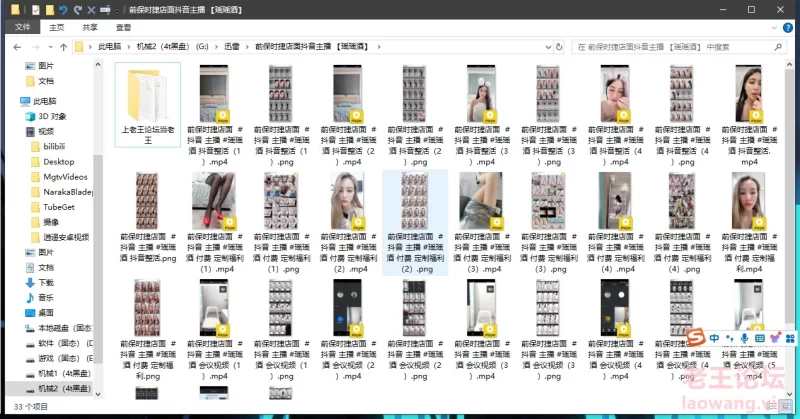Switch to the 共享 ribbon tab
The height and width of the screenshot is (419, 800).
coord(90,28)
